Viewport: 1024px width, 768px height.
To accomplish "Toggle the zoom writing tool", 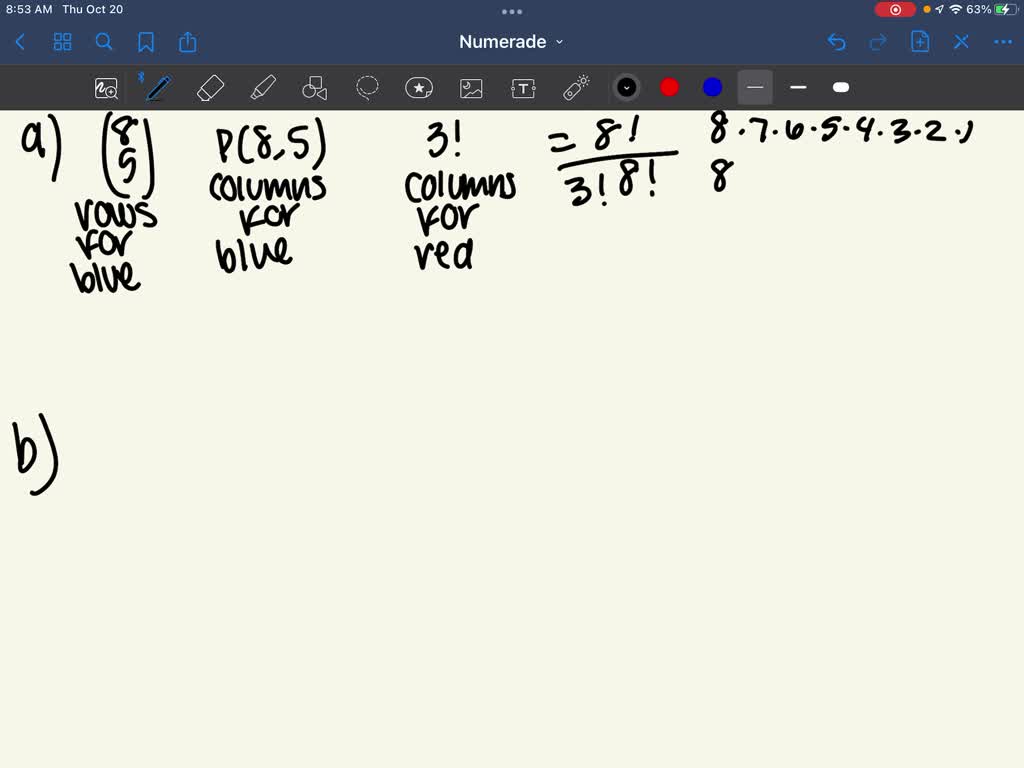I will coord(107,88).
